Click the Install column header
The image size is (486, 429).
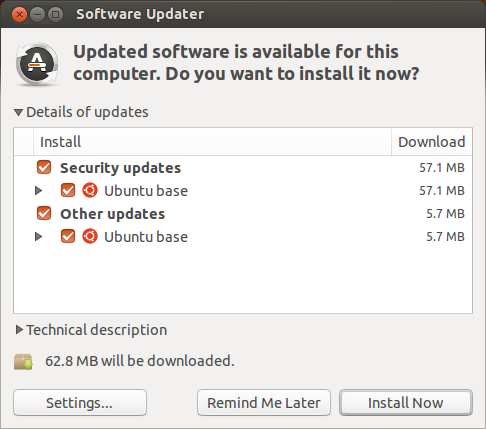(212, 142)
